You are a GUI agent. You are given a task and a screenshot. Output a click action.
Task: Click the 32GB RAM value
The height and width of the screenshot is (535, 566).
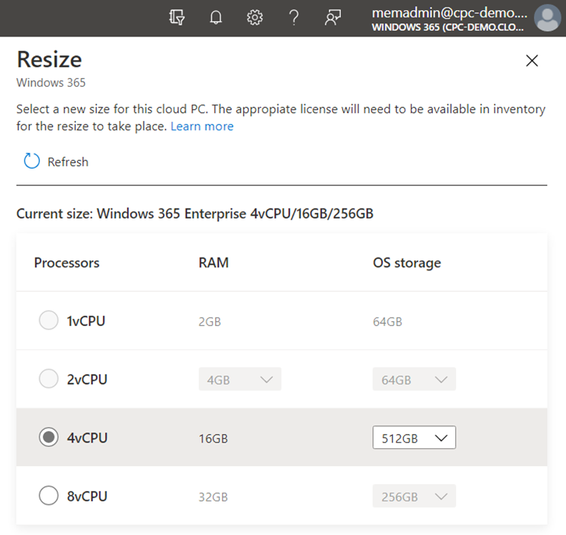pos(213,497)
